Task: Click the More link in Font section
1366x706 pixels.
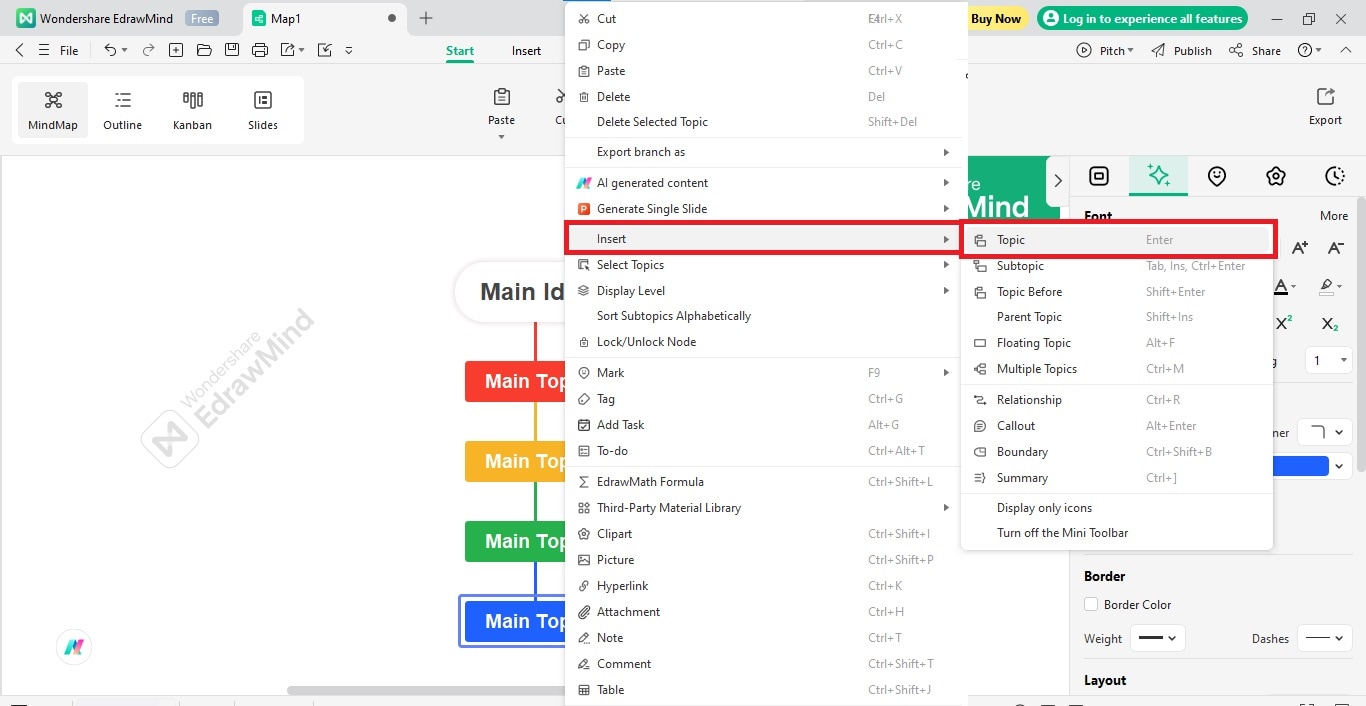Action: click(x=1333, y=216)
